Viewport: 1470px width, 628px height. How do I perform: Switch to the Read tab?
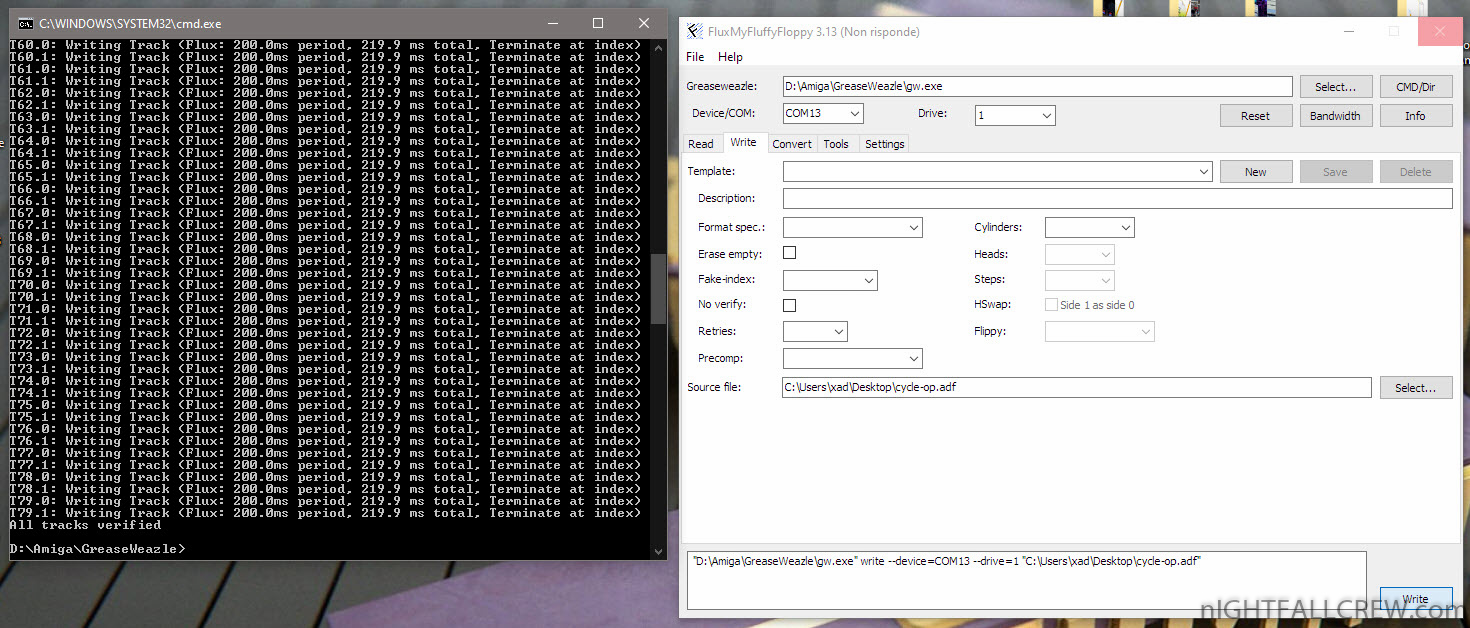[701, 144]
